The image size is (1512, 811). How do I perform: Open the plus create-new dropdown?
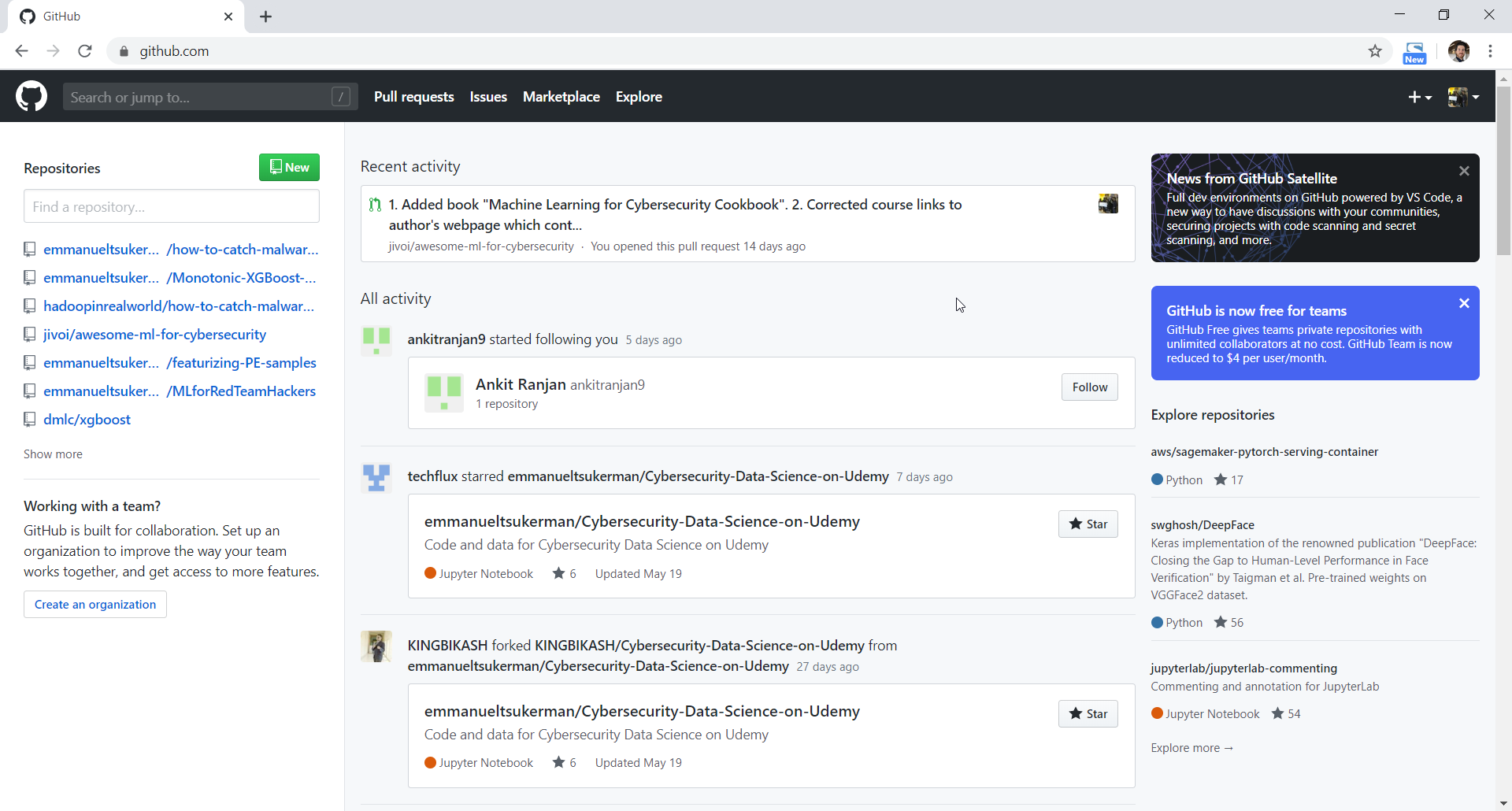pyautogui.click(x=1420, y=97)
